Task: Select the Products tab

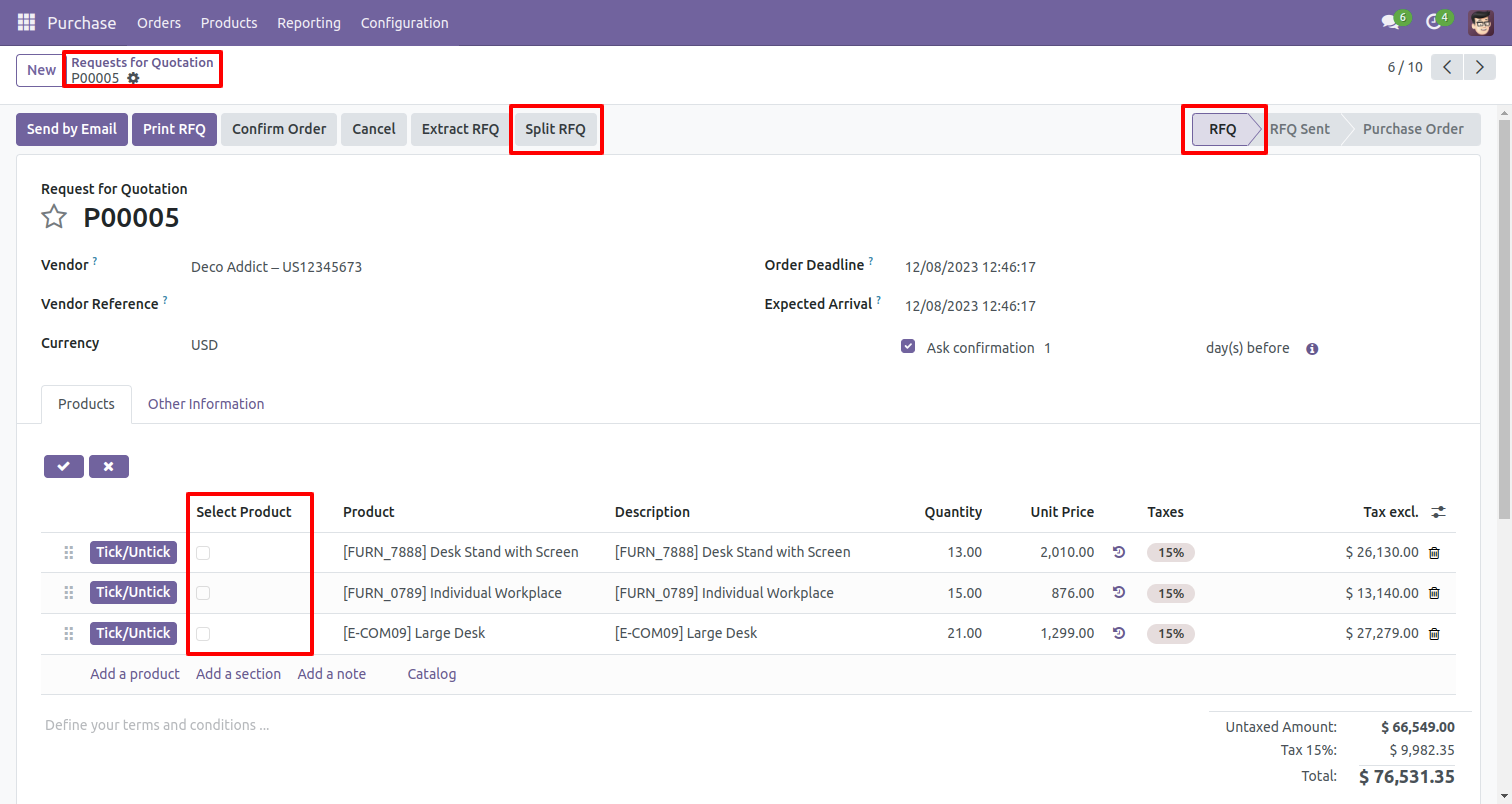Action: tap(86, 404)
